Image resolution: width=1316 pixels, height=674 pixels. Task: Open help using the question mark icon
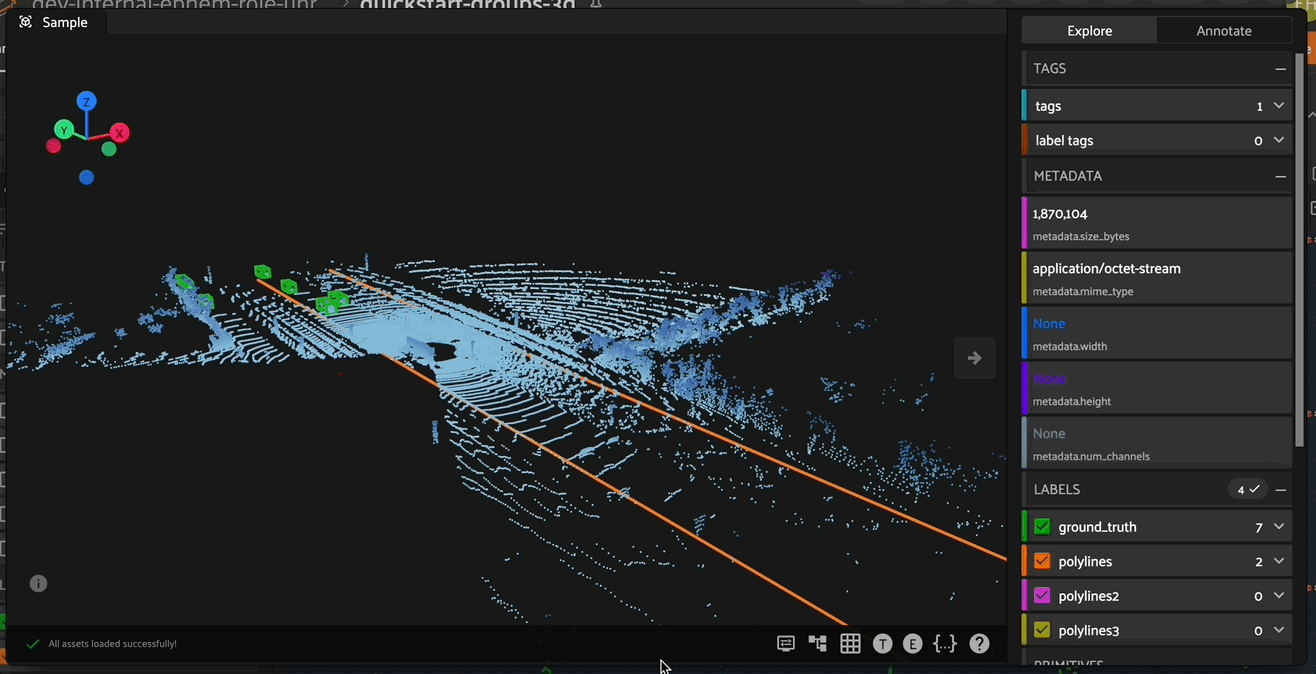point(978,643)
